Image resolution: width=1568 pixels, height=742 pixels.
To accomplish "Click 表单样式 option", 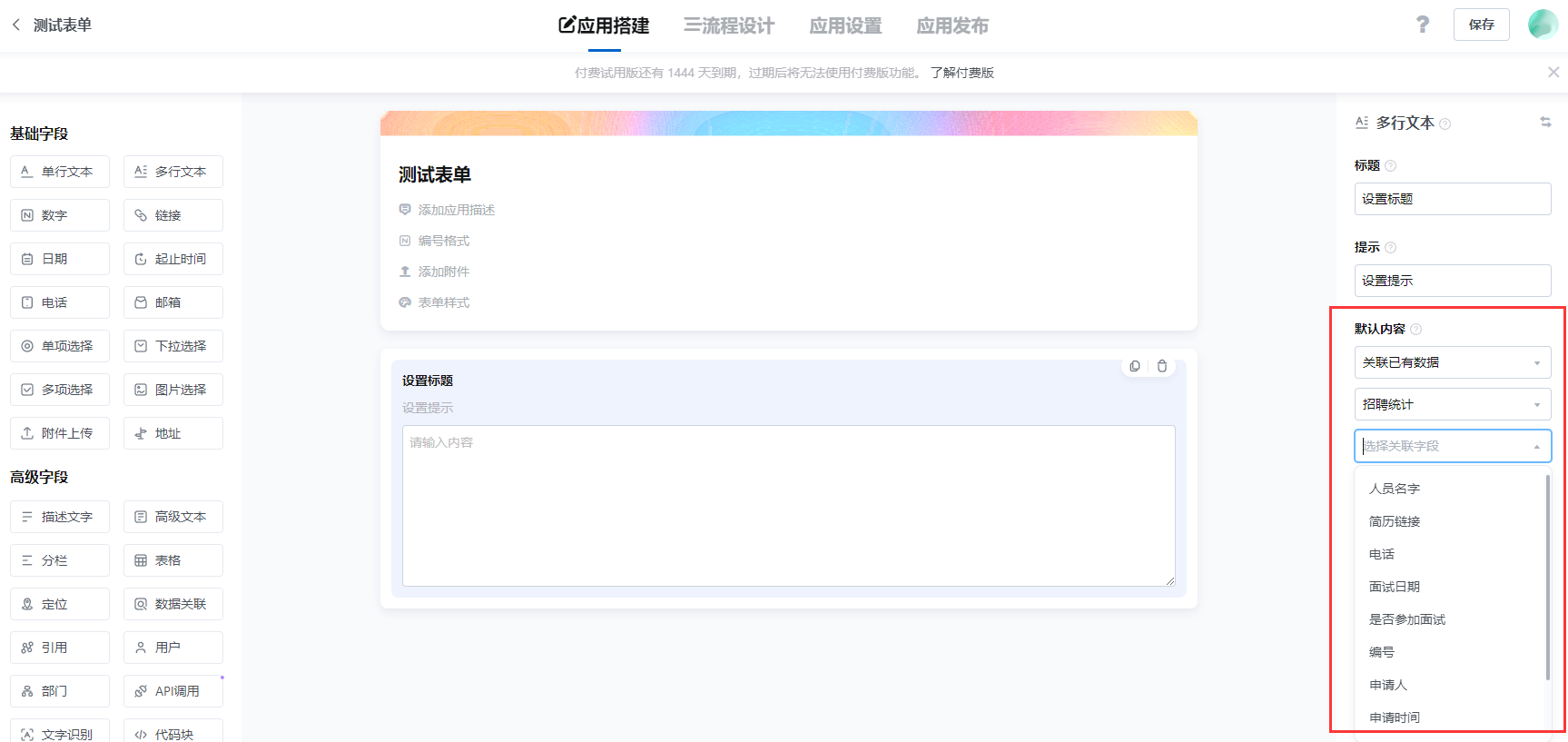I will click(x=434, y=302).
